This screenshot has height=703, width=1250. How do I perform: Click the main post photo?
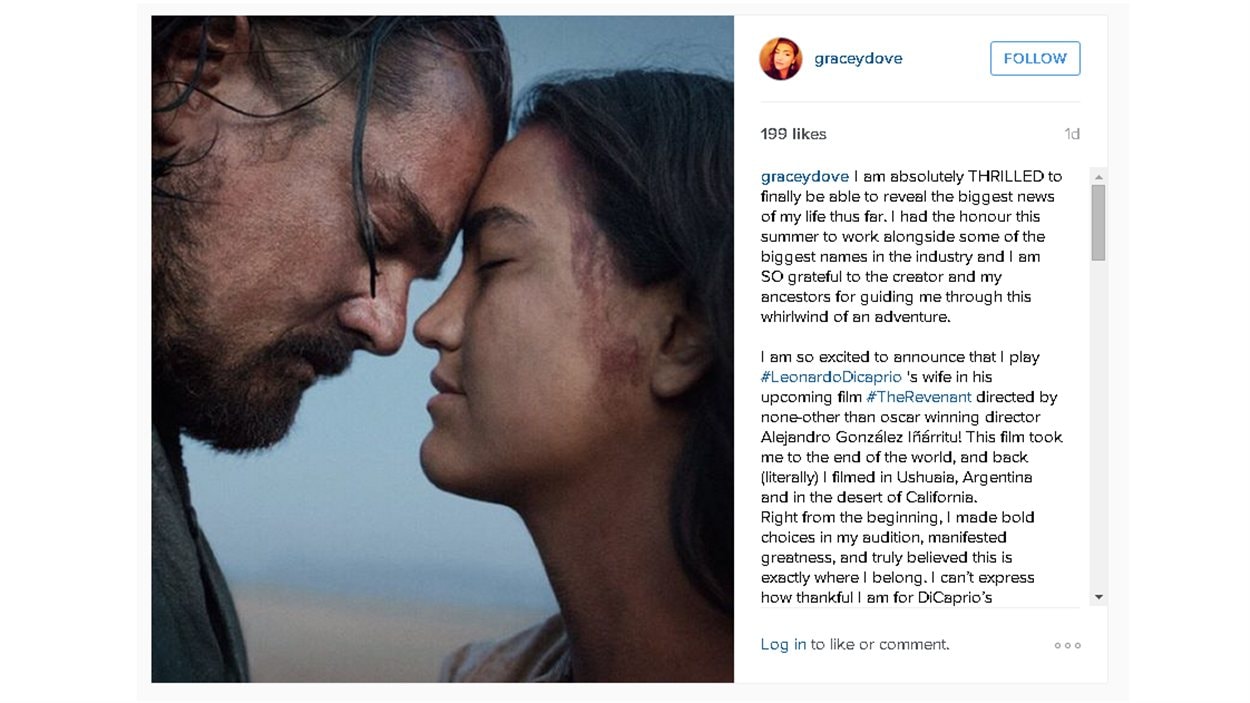[x=442, y=349]
